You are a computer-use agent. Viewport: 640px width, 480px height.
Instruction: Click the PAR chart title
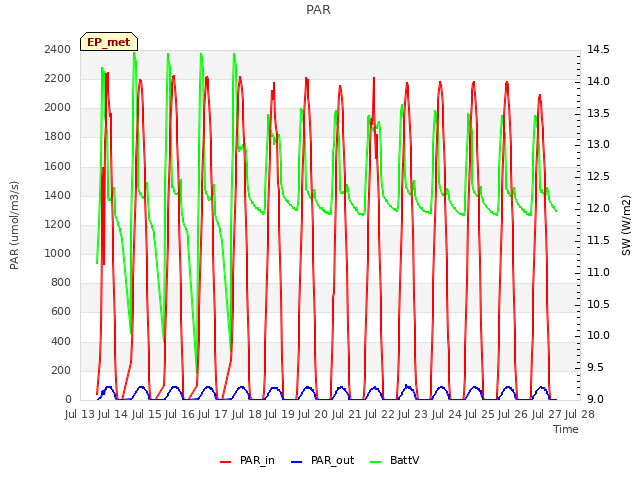tap(318, 10)
